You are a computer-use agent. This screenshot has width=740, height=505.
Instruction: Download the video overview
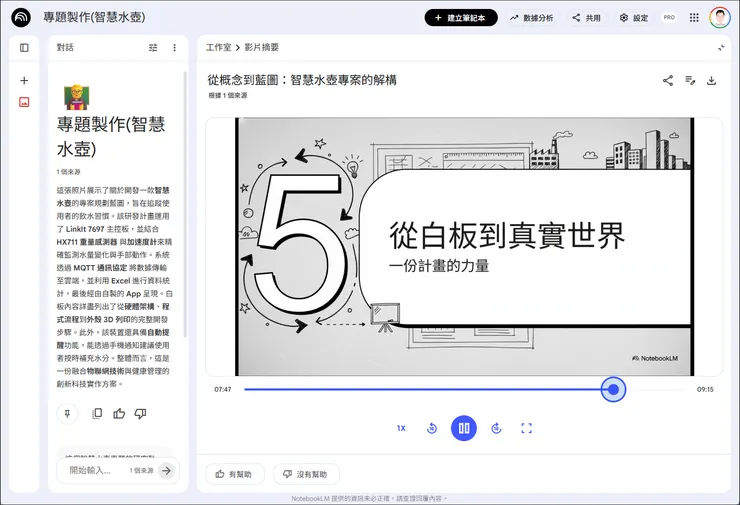coord(711,81)
